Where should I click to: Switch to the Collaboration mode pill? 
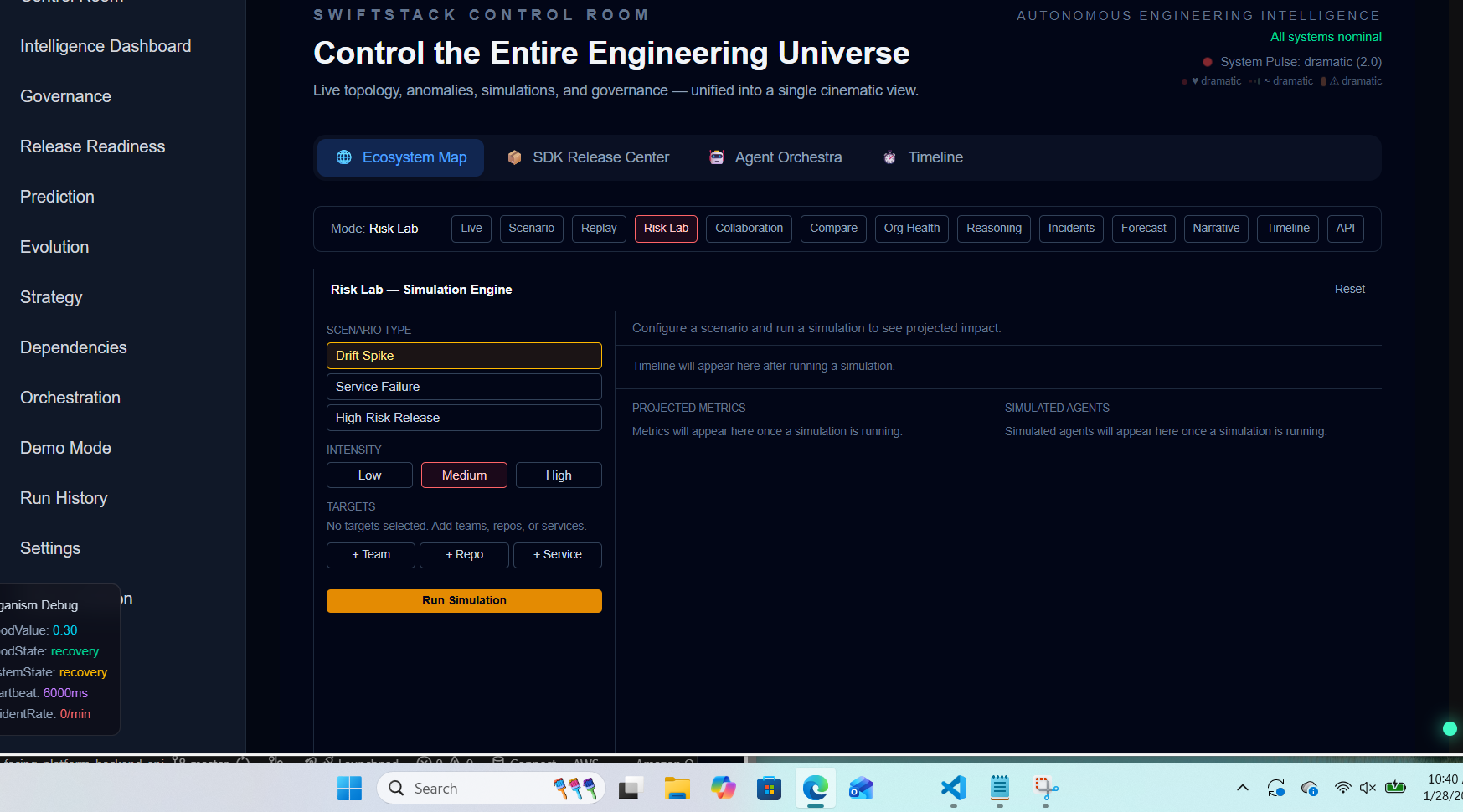click(749, 228)
